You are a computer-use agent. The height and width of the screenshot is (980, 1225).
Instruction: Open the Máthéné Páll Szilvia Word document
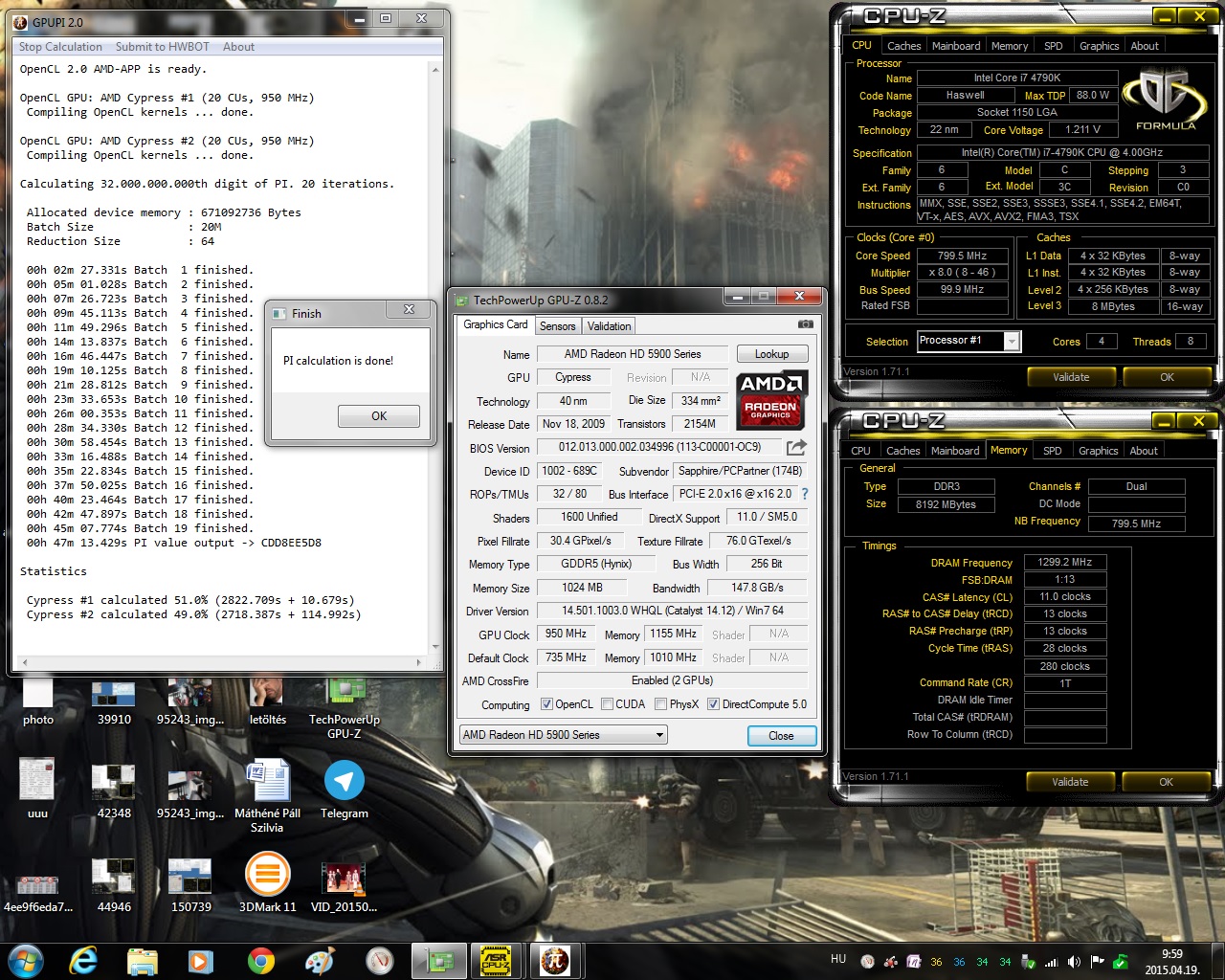click(x=268, y=796)
